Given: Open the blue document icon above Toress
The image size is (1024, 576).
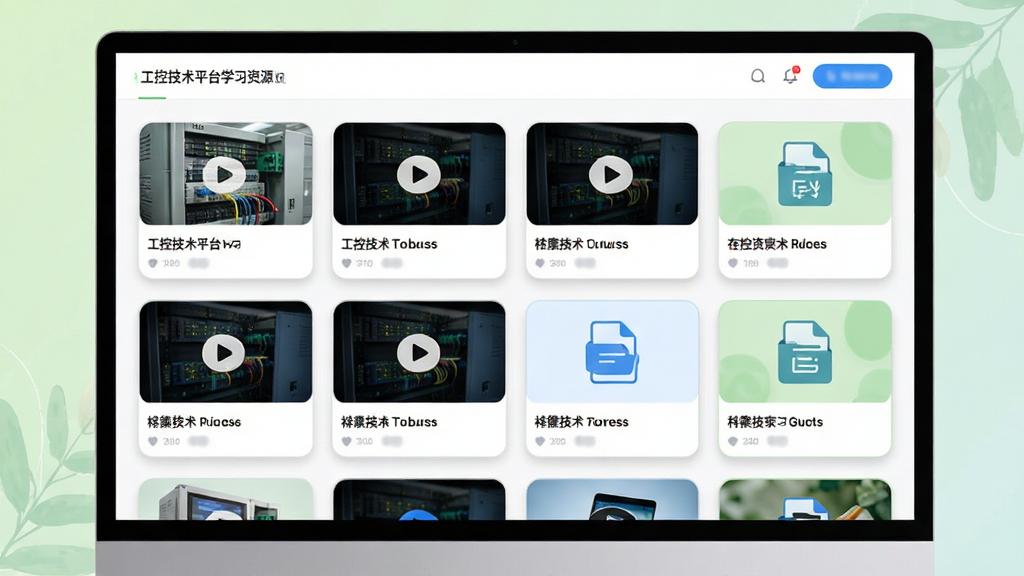Looking at the screenshot, I should click(x=612, y=352).
